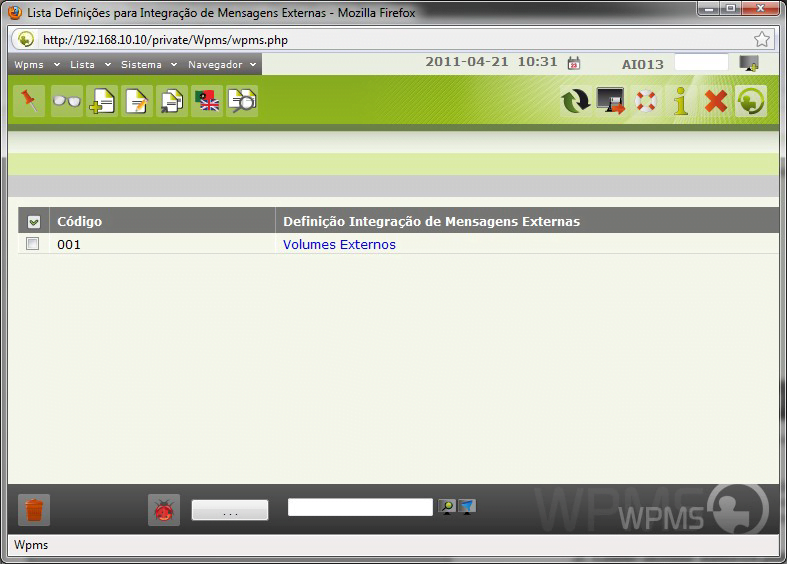Click the WPMS logo in footer
Viewport: 787px width, 564px height.
pos(693,509)
